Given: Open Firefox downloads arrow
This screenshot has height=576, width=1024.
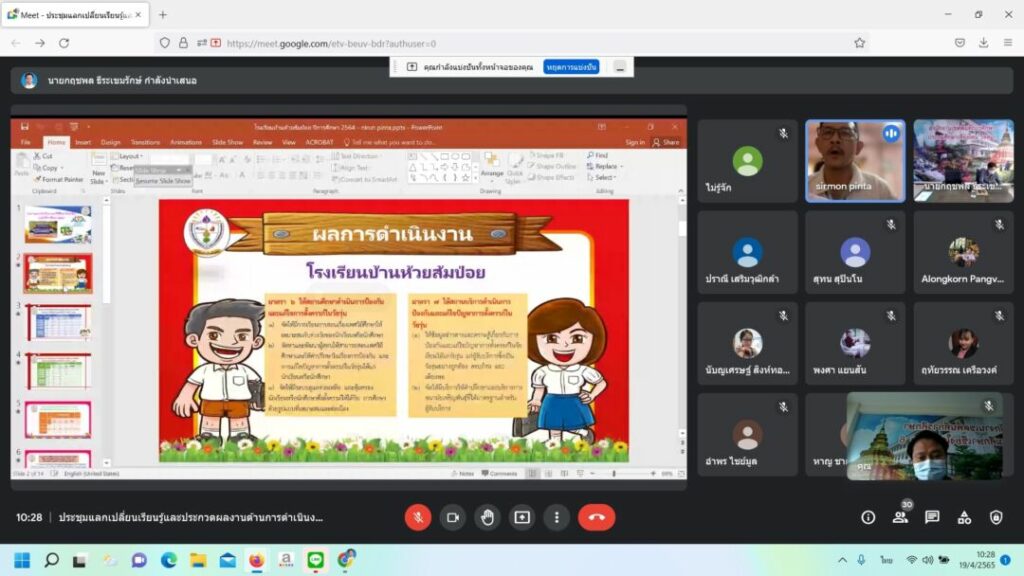Looking at the screenshot, I should point(984,43).
